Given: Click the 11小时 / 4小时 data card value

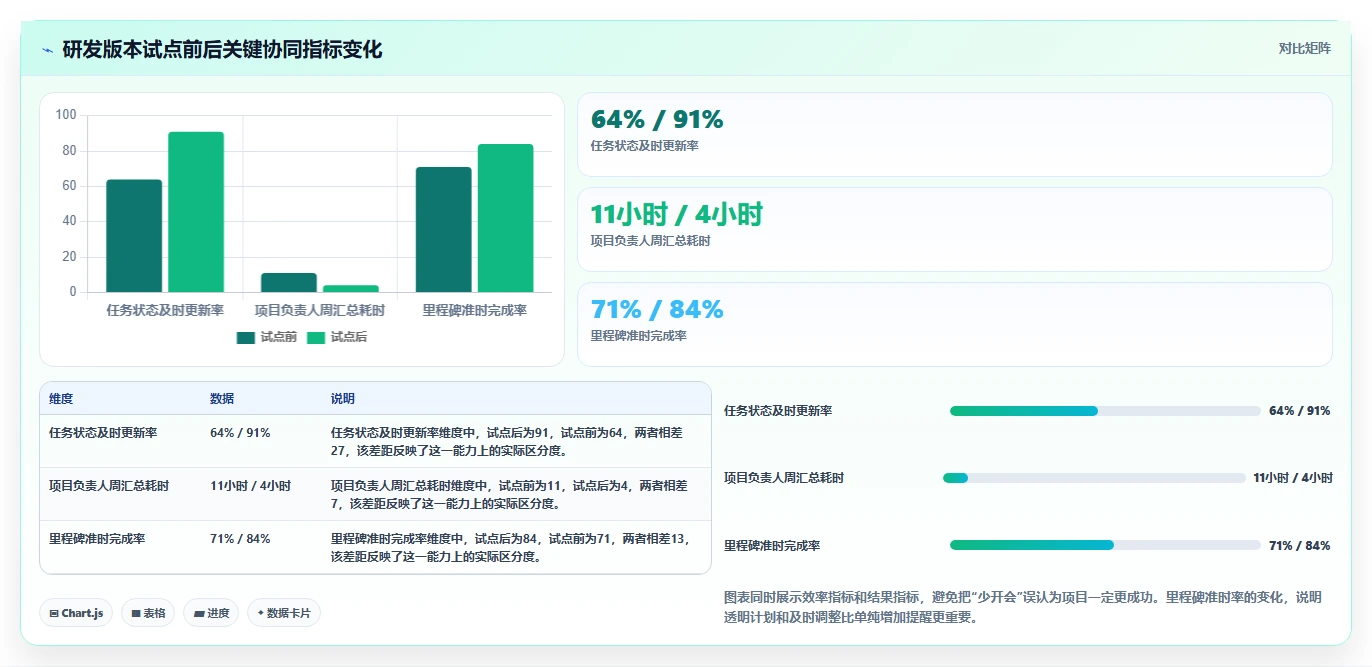Looking at the screenshot, I should pyautogui.click(x=677, y=215).
